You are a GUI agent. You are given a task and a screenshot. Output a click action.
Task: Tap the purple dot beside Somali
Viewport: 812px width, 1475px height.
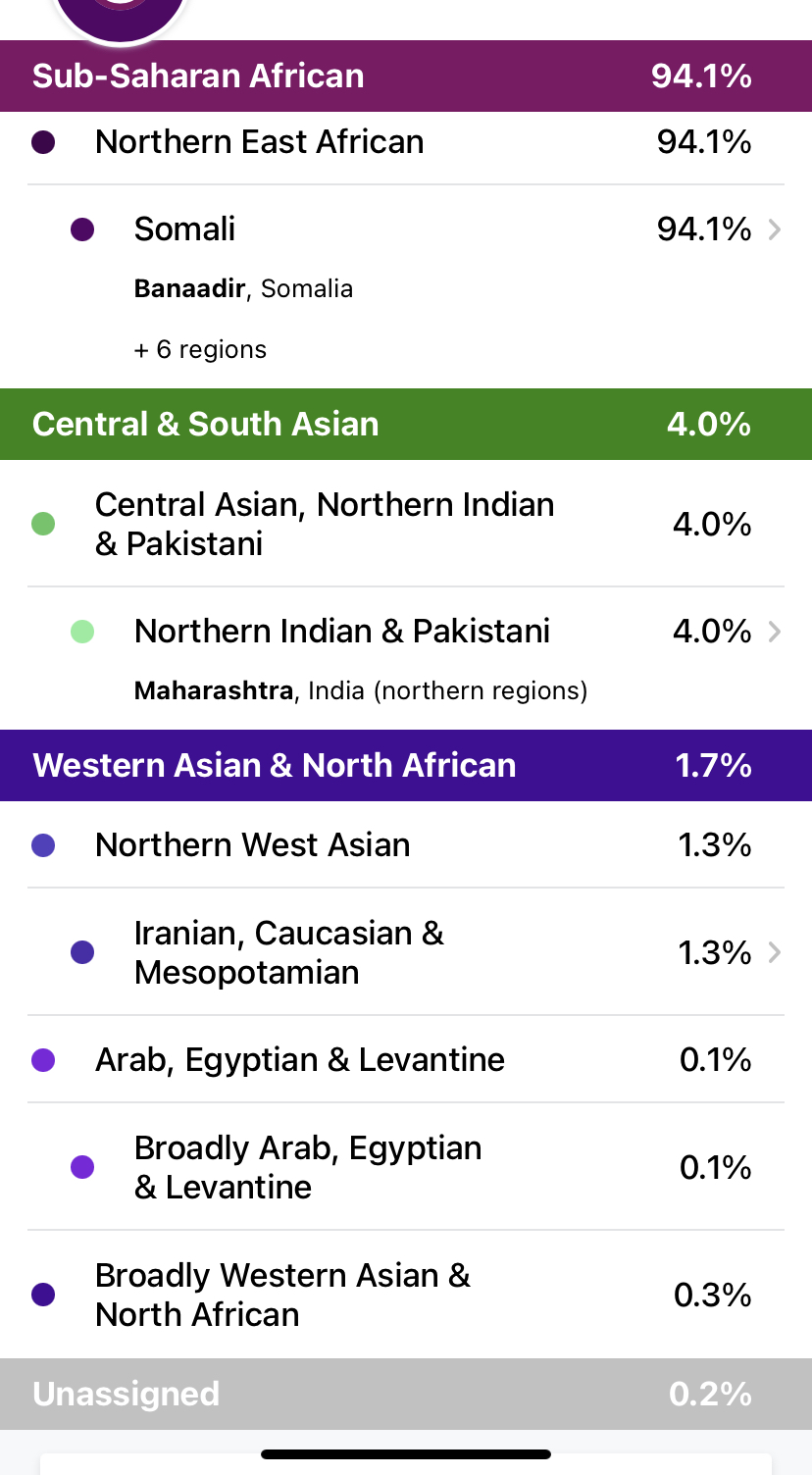82,229
